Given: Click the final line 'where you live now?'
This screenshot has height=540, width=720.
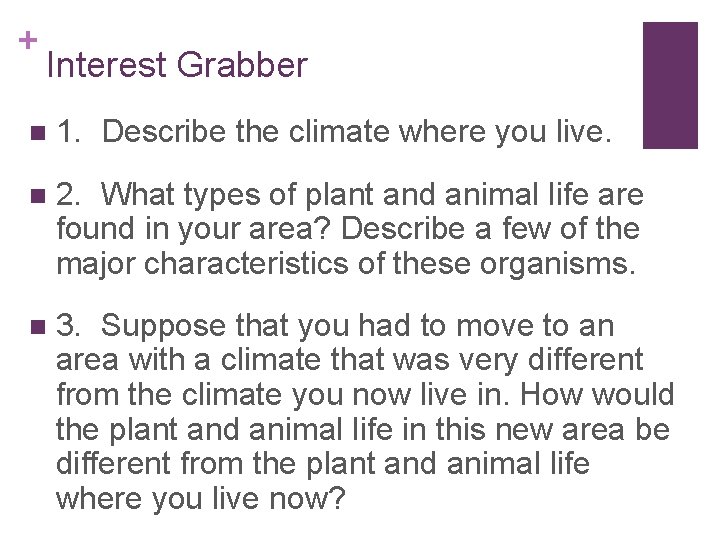Looking at the screenshot, I should pos(200,498).
